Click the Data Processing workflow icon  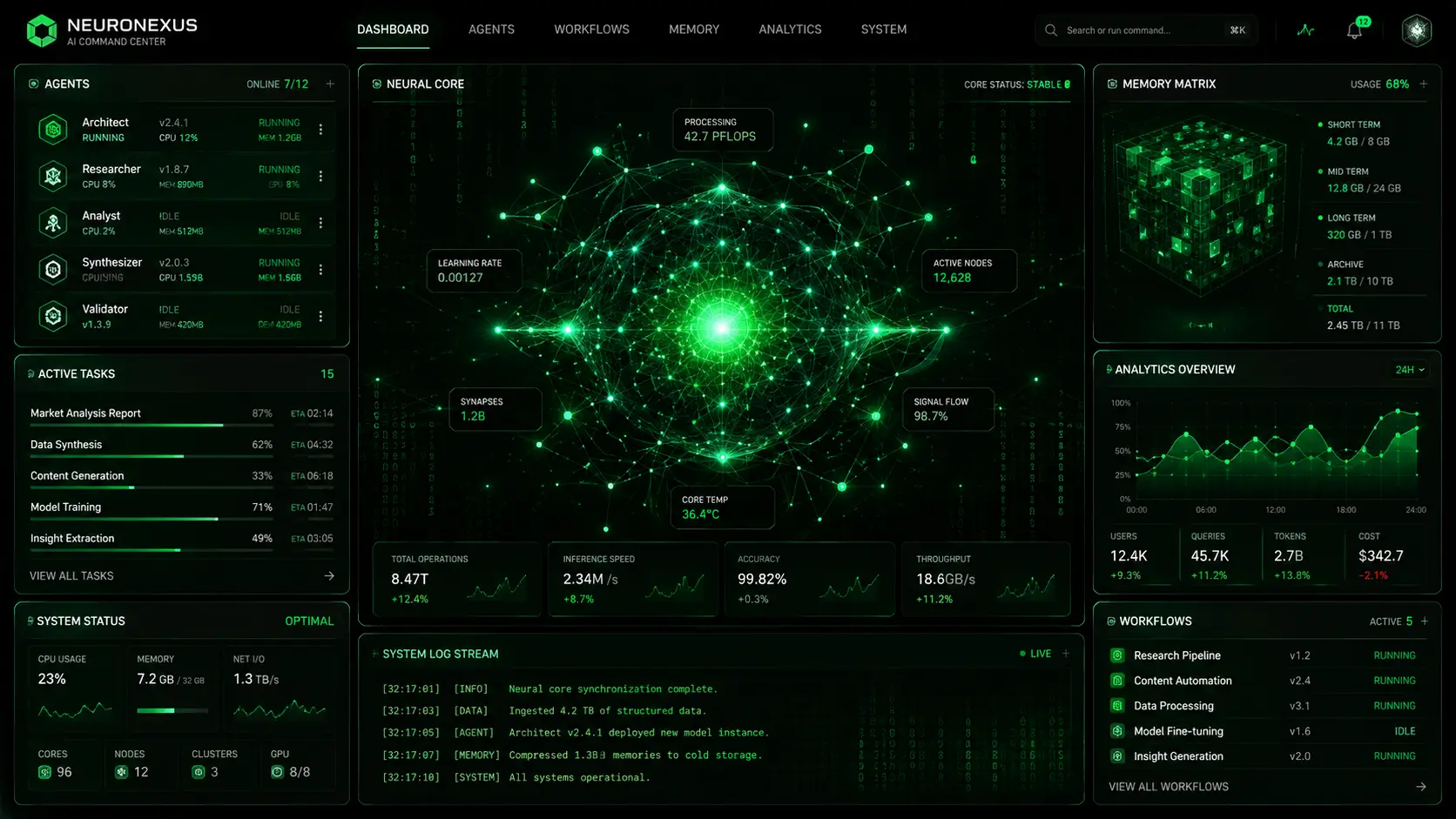(1117, 706)
